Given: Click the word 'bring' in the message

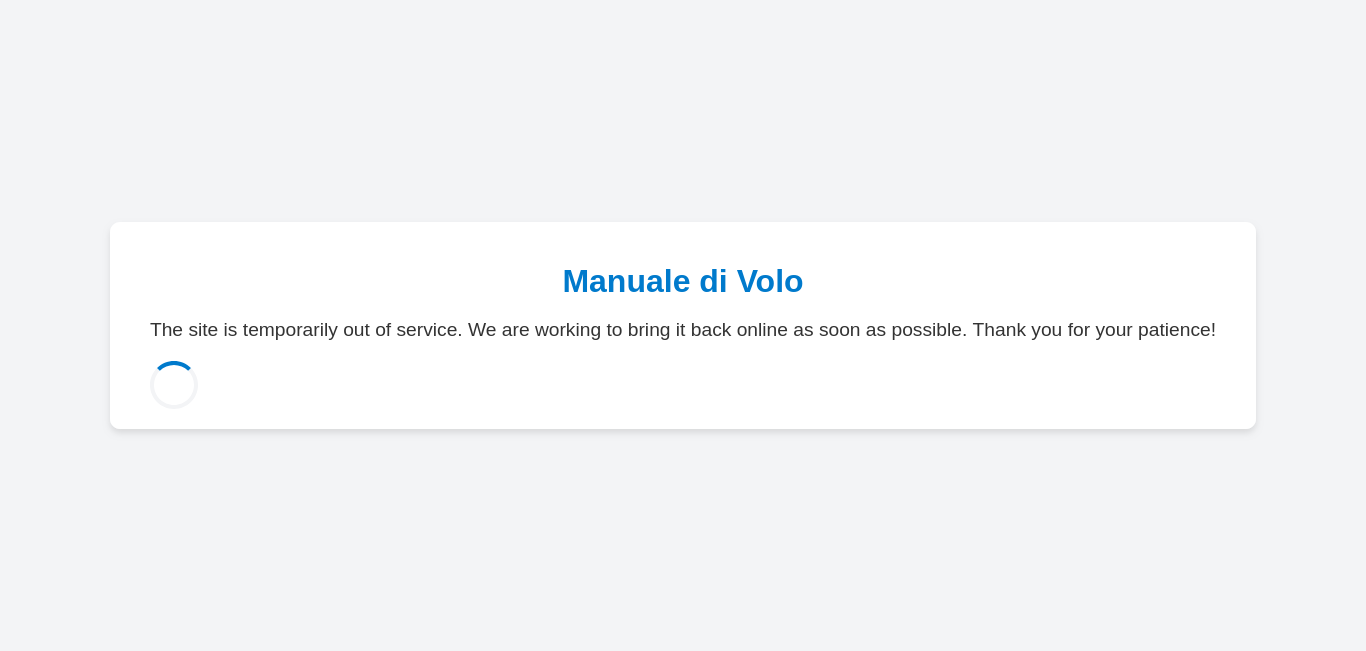Looking at the screenshot, I should tap(649, 330).
